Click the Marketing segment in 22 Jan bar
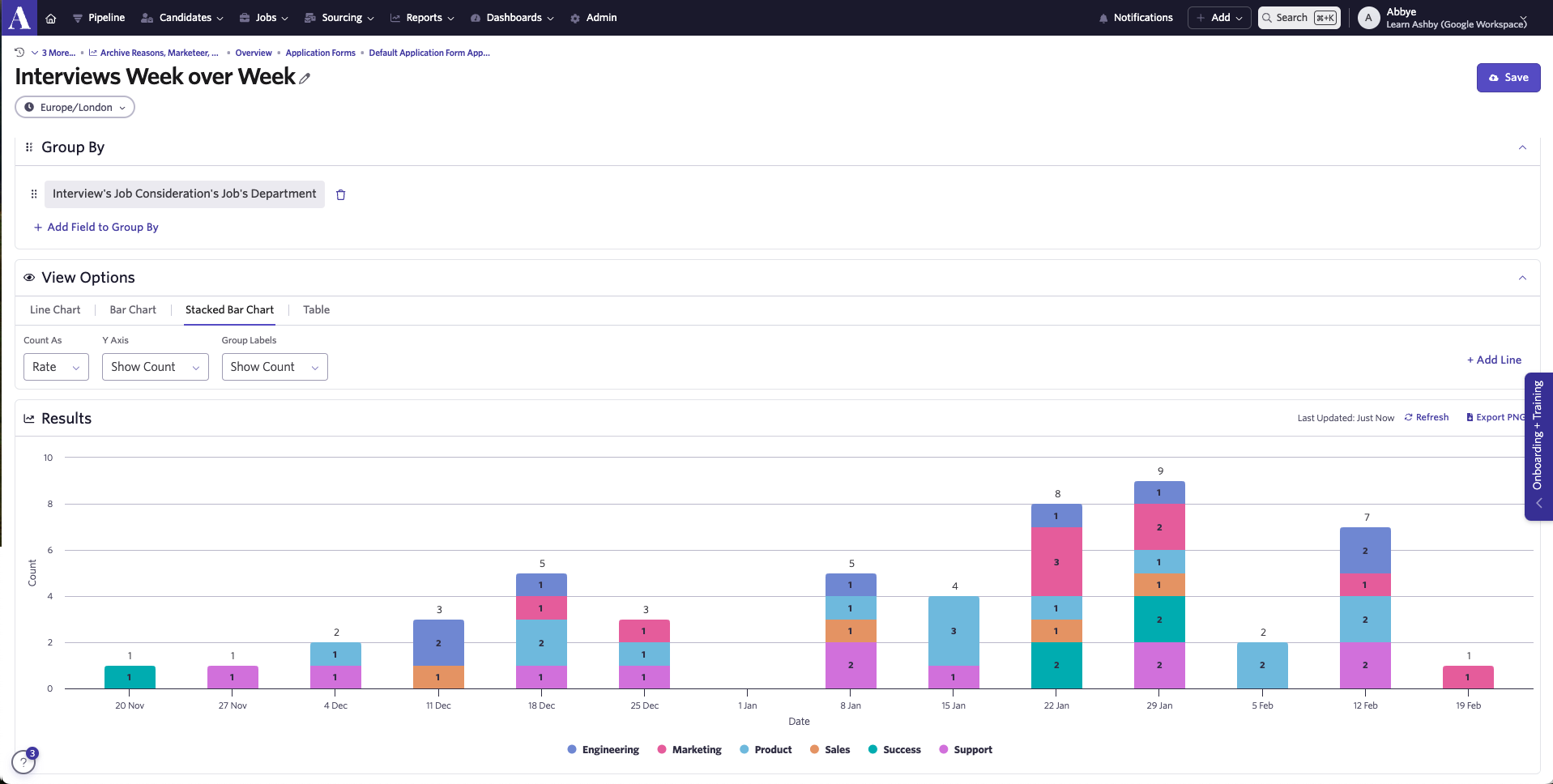 tap(1056, 562)
